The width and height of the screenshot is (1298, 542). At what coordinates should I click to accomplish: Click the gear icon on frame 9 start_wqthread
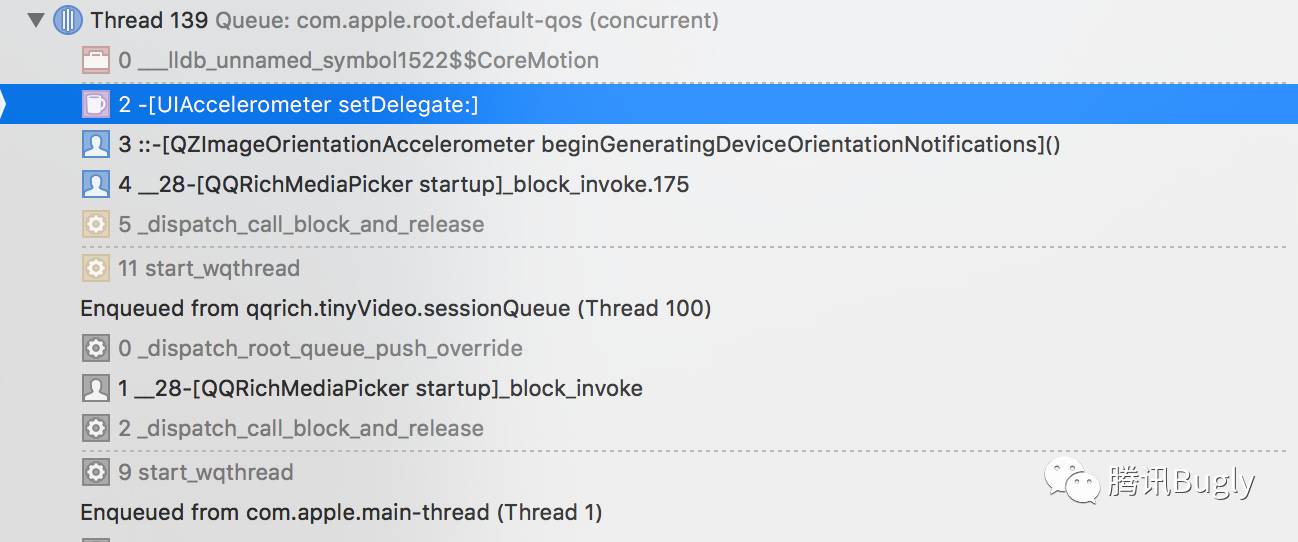click(95, 472)
